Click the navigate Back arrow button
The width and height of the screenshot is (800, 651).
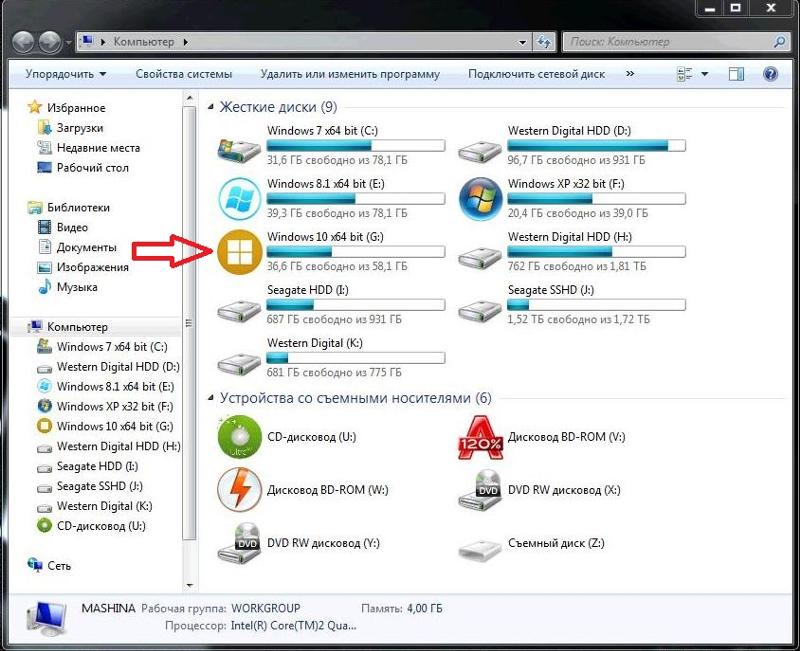(x=24, y=42)
